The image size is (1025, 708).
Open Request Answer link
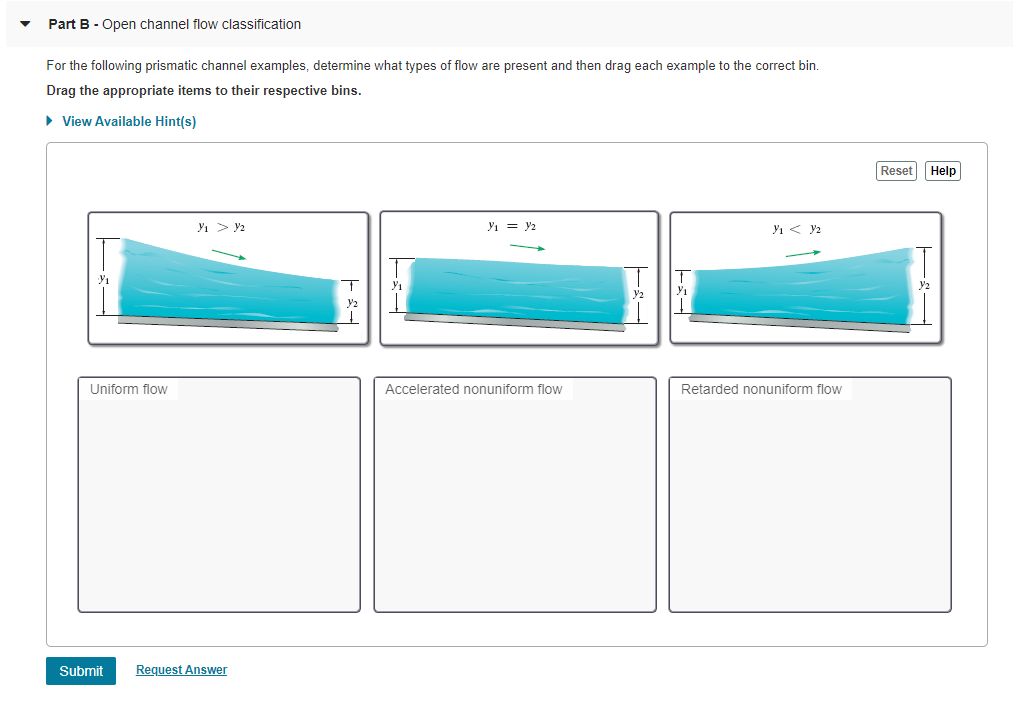(x=181, y=669)
